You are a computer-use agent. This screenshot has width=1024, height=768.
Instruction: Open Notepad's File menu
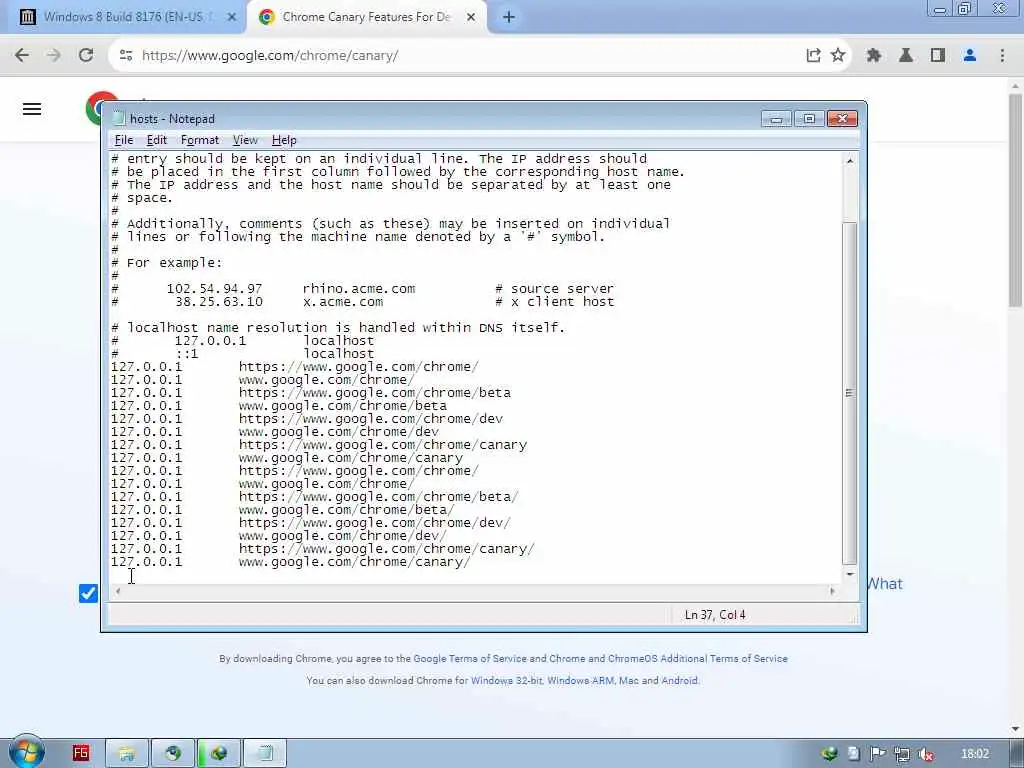(x=123, y=140)
